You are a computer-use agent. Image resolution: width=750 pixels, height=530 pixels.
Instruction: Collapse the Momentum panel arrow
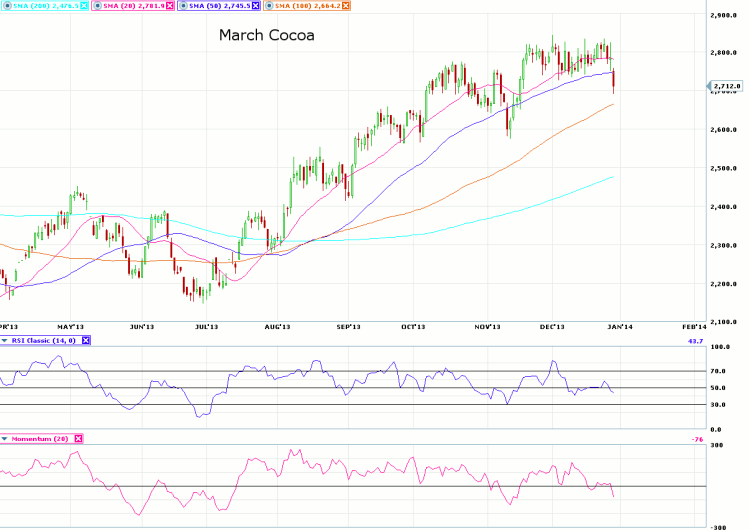(4, 438)
